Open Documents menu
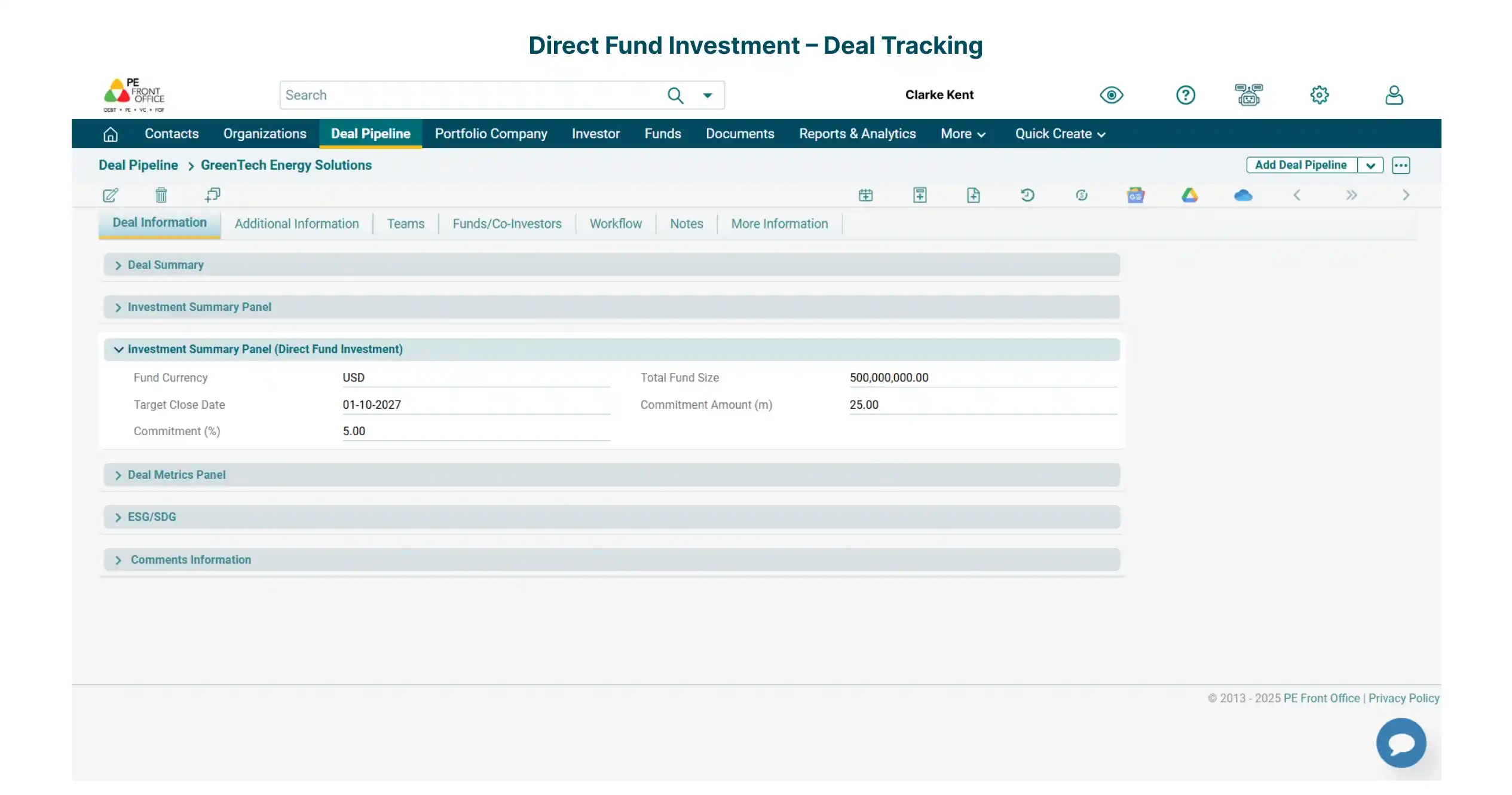 740,134
